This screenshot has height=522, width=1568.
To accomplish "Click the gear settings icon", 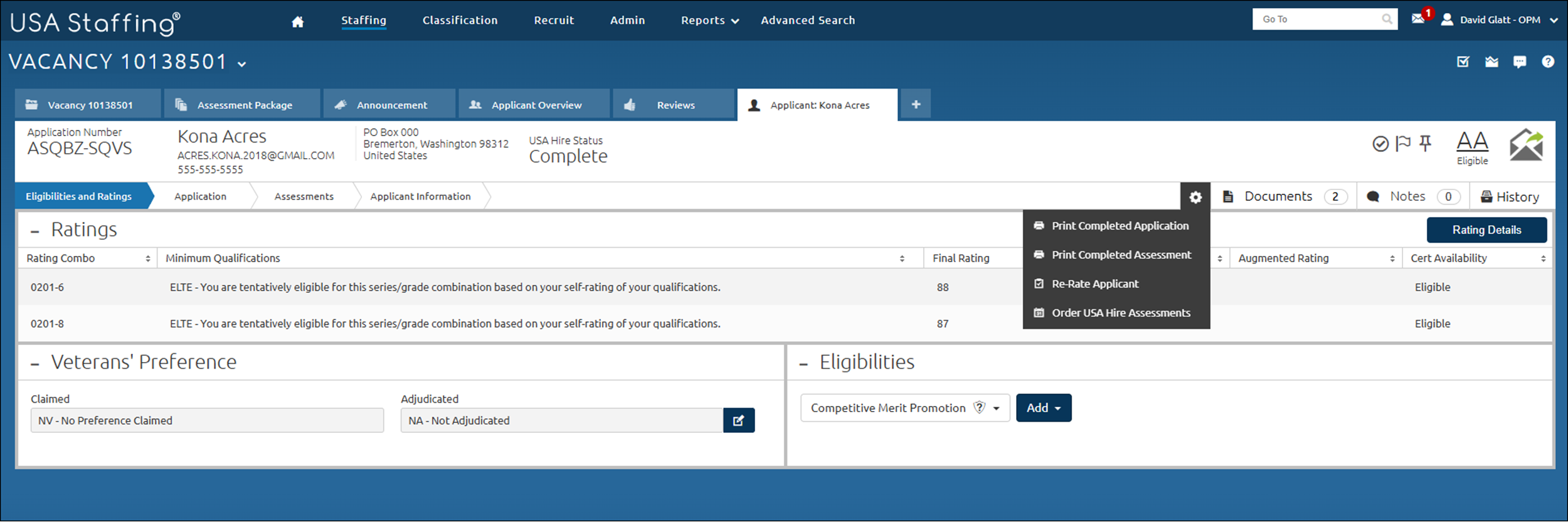I will click(x=1195, y=197).
